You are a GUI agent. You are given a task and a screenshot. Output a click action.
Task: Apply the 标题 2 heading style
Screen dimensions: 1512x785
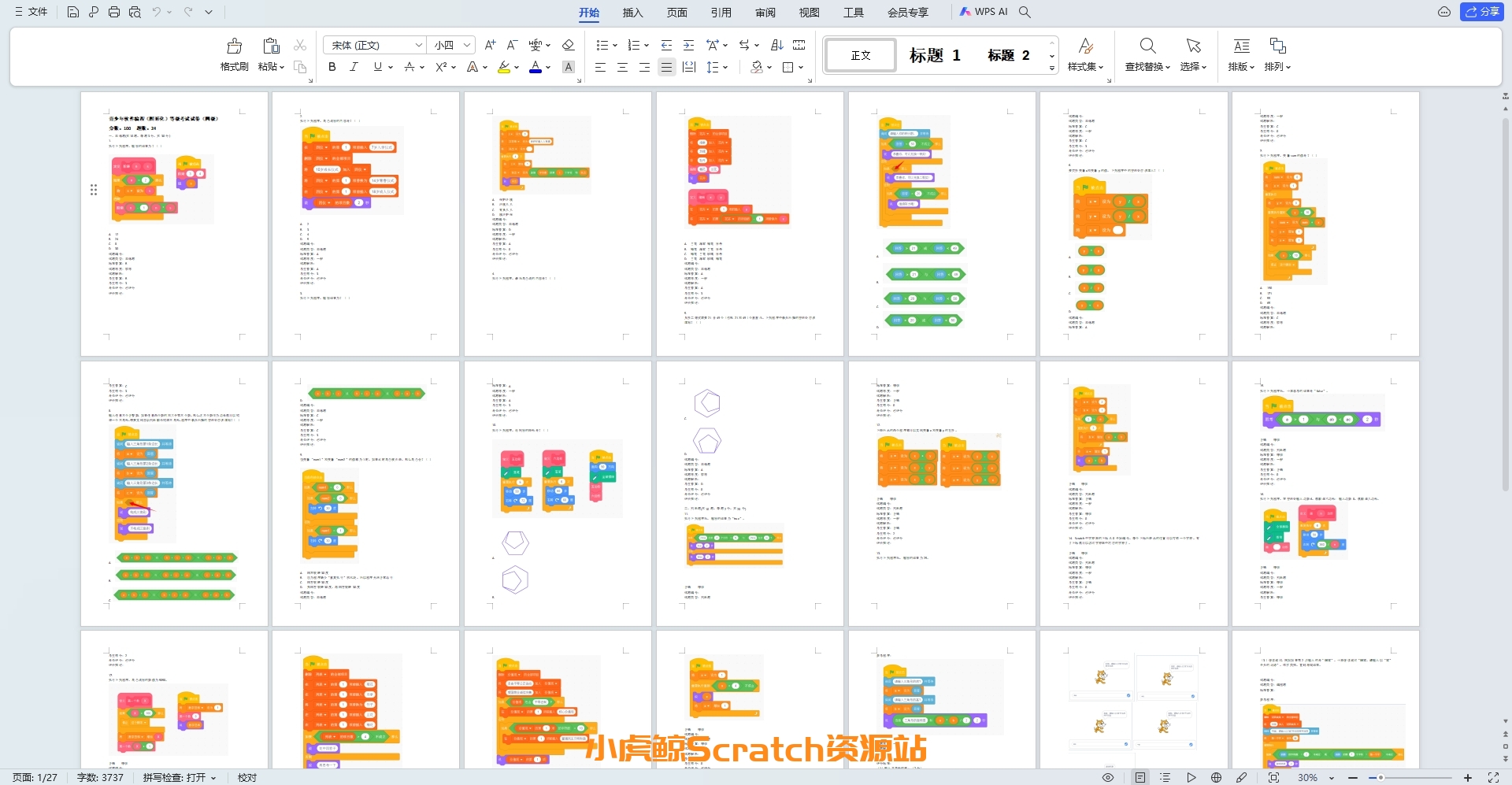pos(1009,55)
